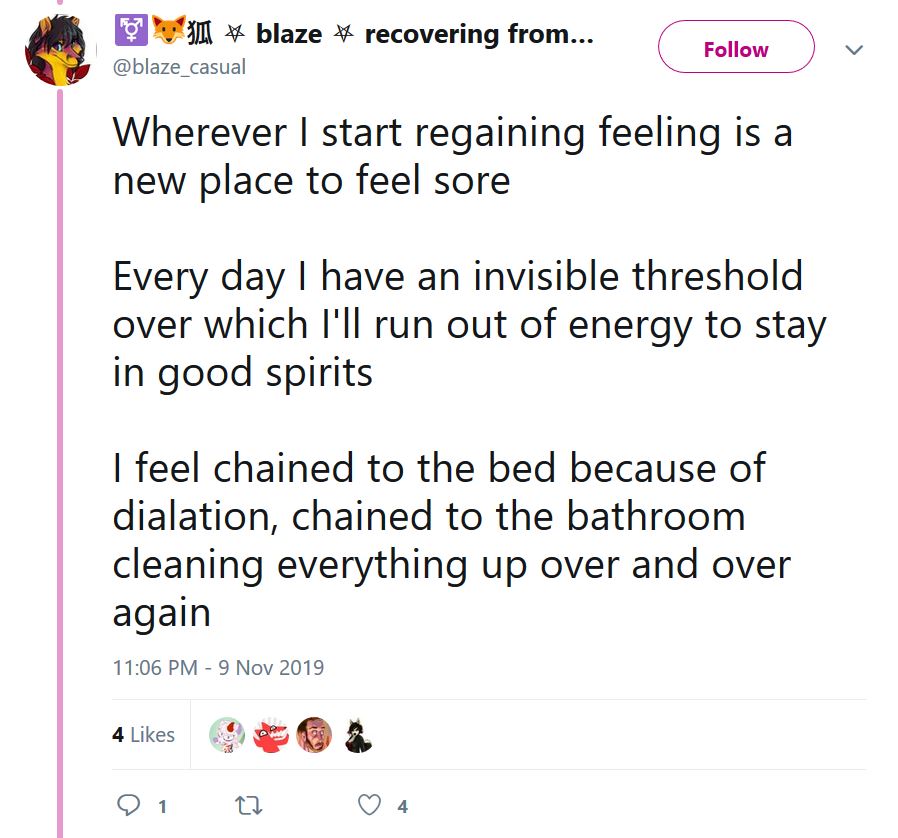View the 4 Likes list
Image resolution: width=898 pixels, height=838 pixels.
(x=143, y=735)
